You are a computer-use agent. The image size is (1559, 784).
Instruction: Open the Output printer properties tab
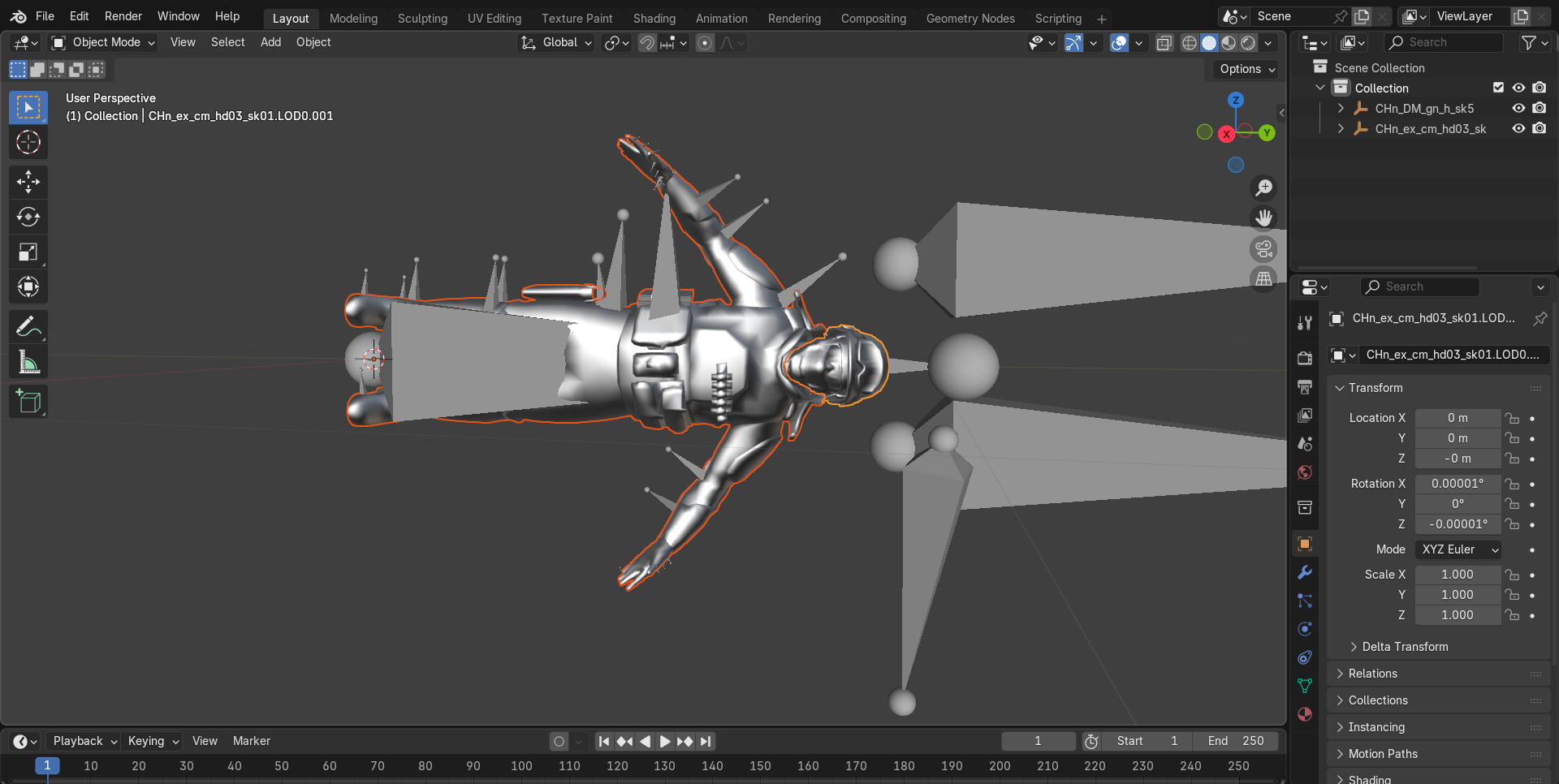click(1305, 386)
